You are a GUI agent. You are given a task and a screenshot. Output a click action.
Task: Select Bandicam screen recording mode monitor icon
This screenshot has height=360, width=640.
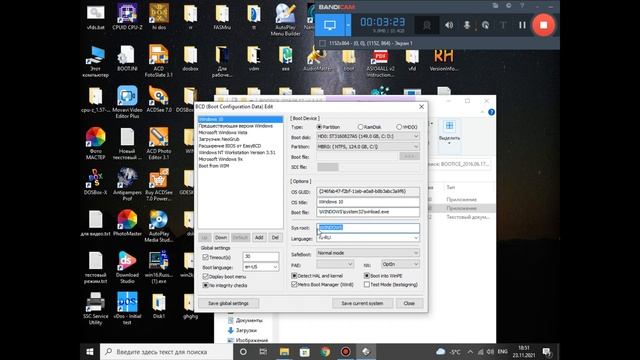330,25
